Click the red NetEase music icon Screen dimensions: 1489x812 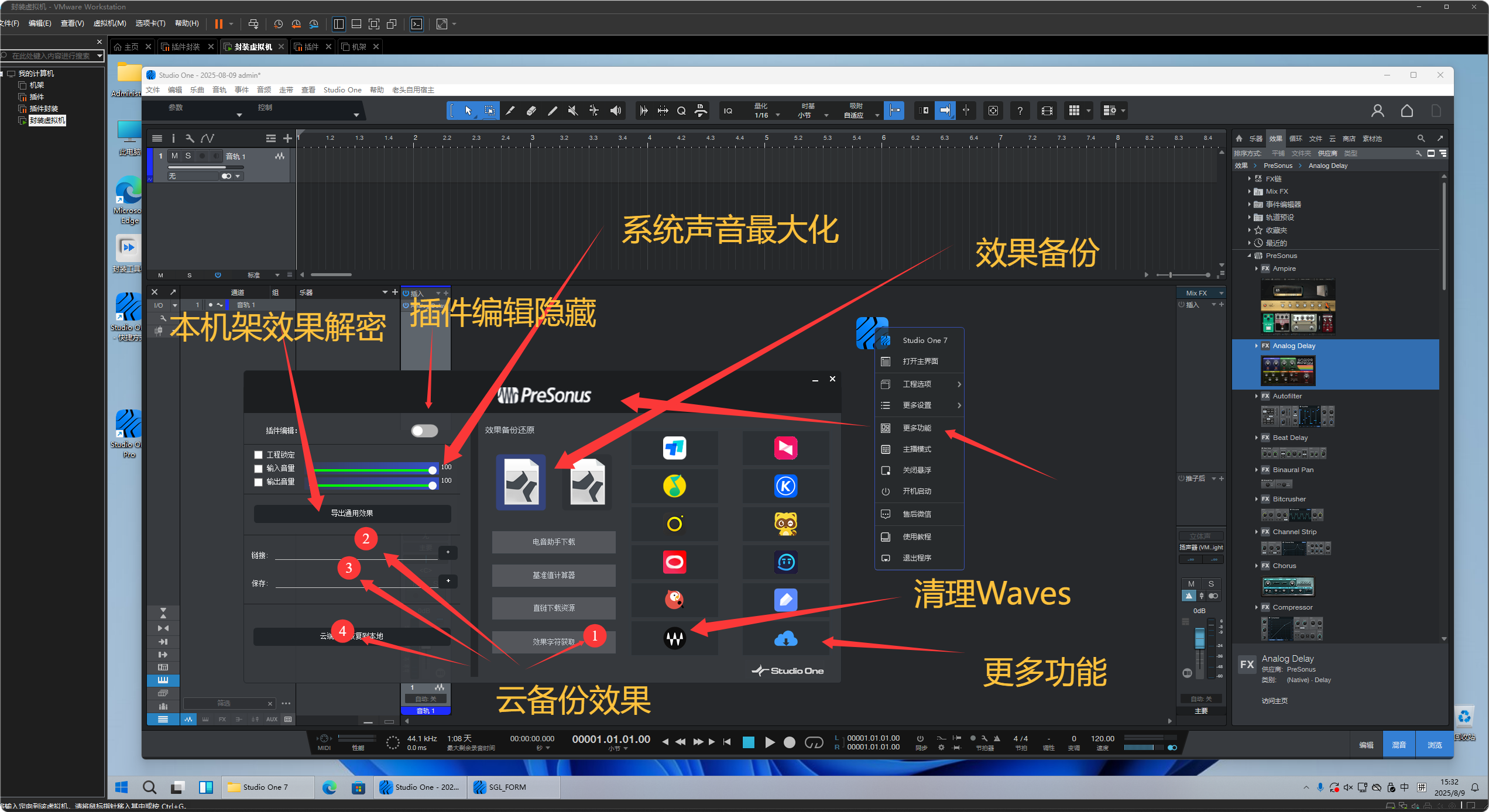[x=674, y=562]
